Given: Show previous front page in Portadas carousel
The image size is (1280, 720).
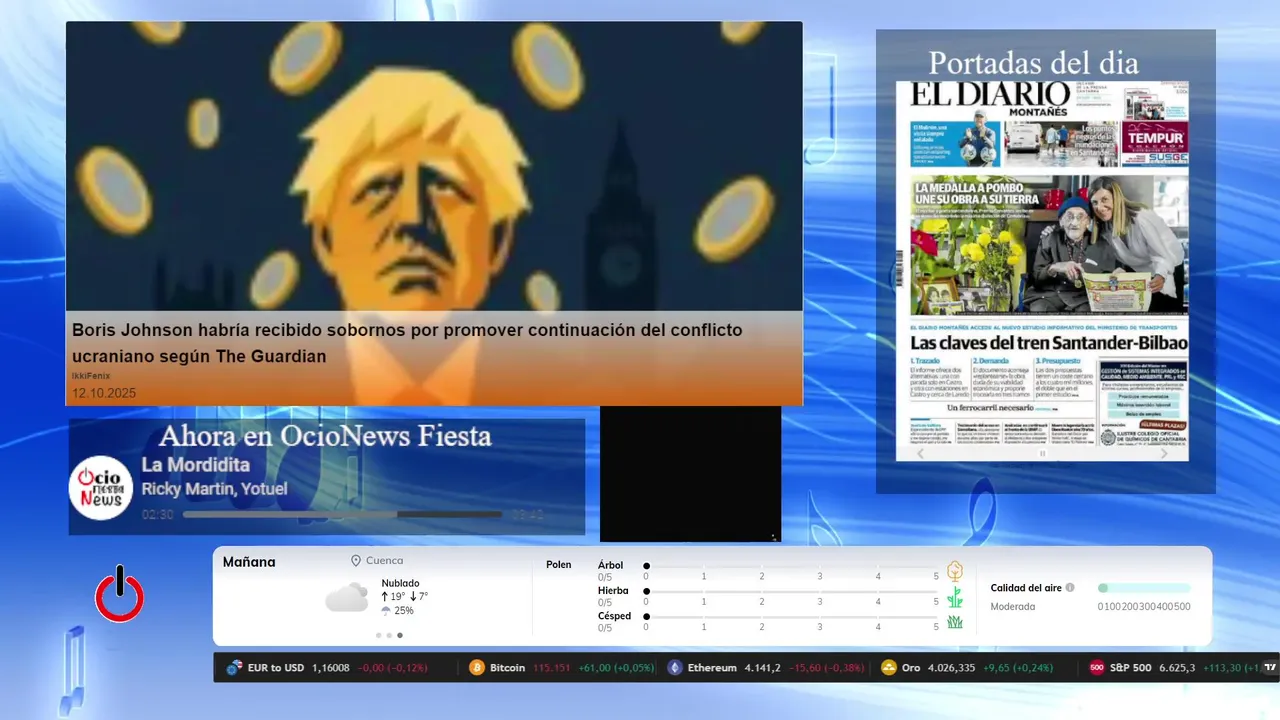Looking at the screenshot, I should (x=921, y=453).
